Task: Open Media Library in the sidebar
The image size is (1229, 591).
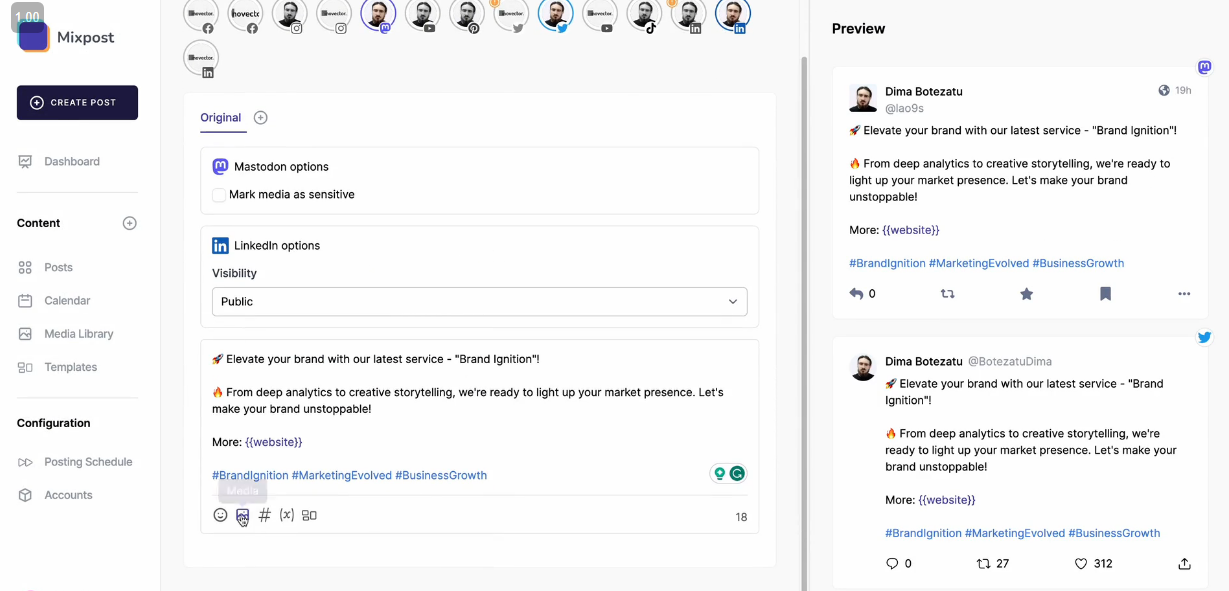Action: (78, 334)
